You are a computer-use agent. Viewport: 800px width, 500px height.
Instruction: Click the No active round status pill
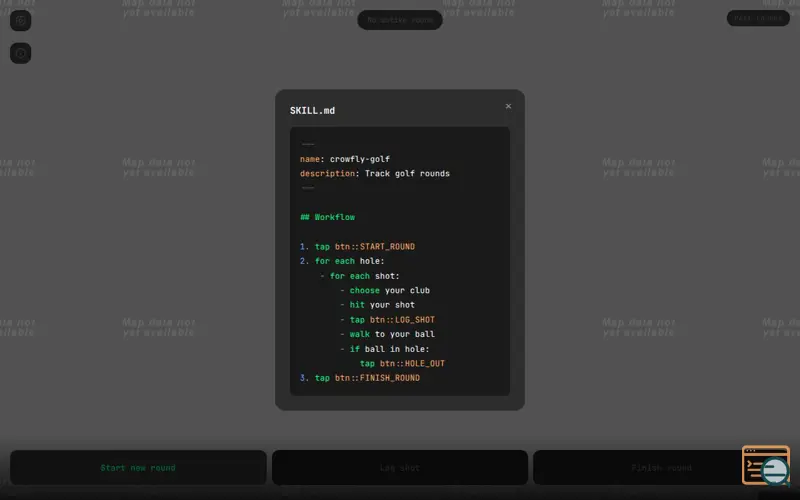pos(399,20)
